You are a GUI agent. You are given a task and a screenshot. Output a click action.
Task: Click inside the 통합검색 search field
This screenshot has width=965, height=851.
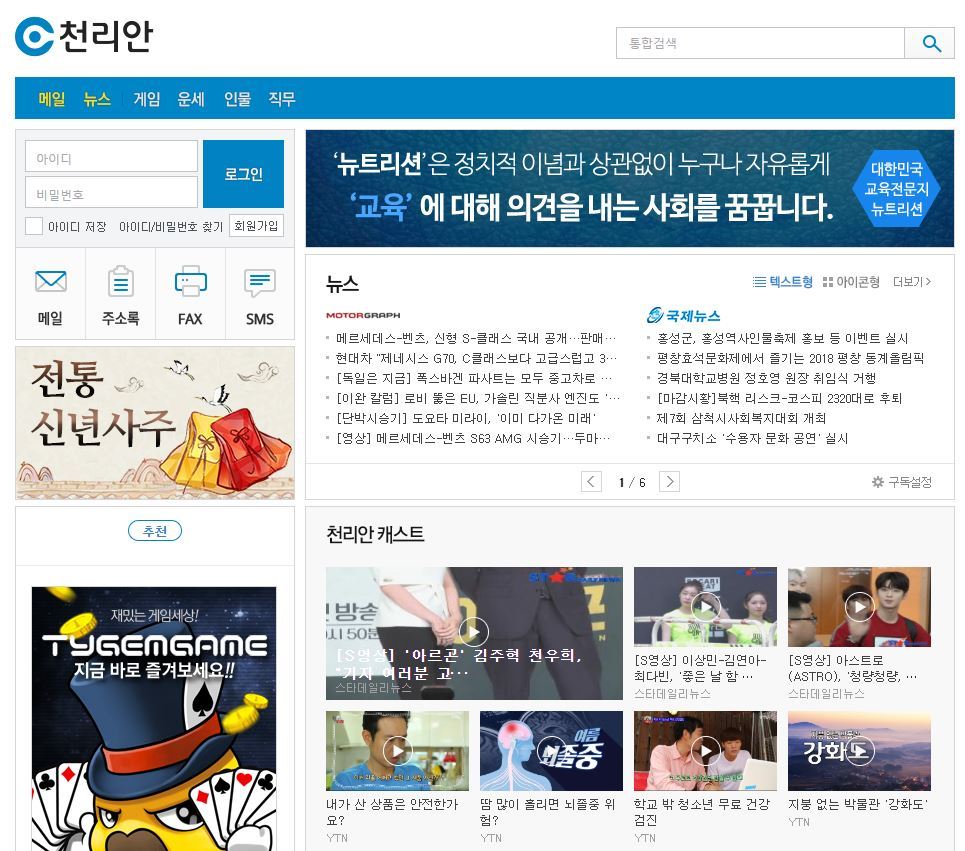[760, 43]
